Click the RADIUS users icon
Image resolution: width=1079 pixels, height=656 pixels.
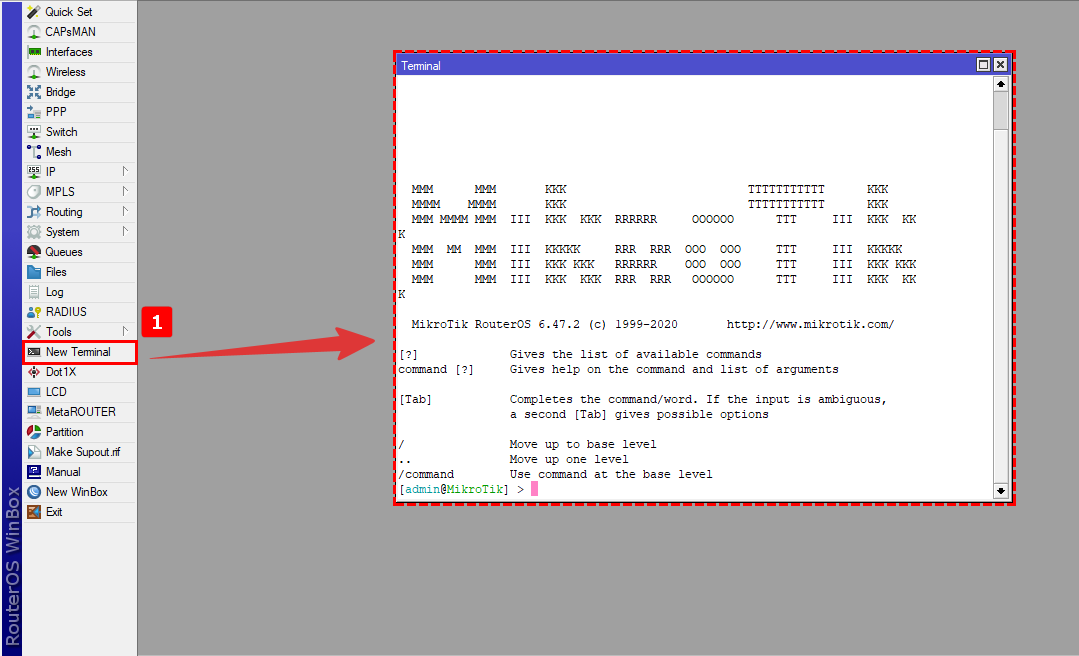(34, 312)
